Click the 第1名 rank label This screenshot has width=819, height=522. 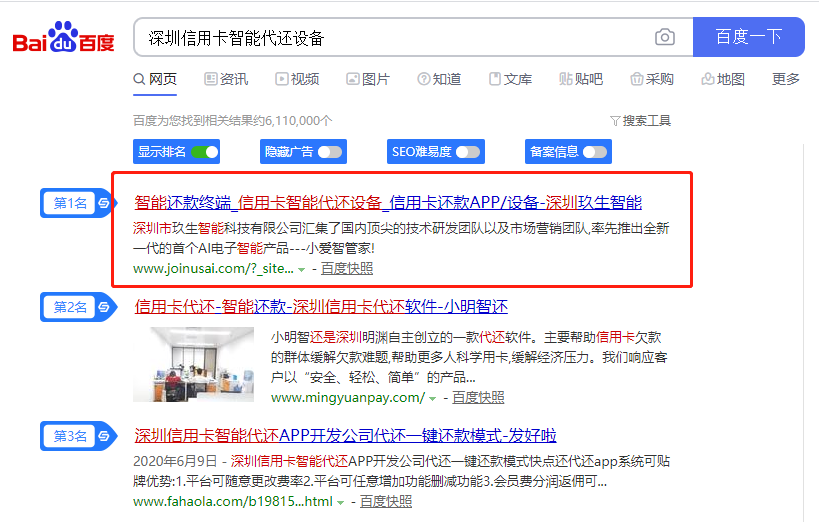[70, 203]
